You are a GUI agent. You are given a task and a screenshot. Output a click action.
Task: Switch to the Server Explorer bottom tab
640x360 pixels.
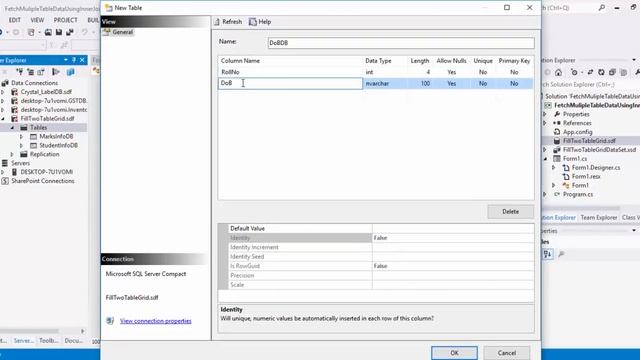24,340
